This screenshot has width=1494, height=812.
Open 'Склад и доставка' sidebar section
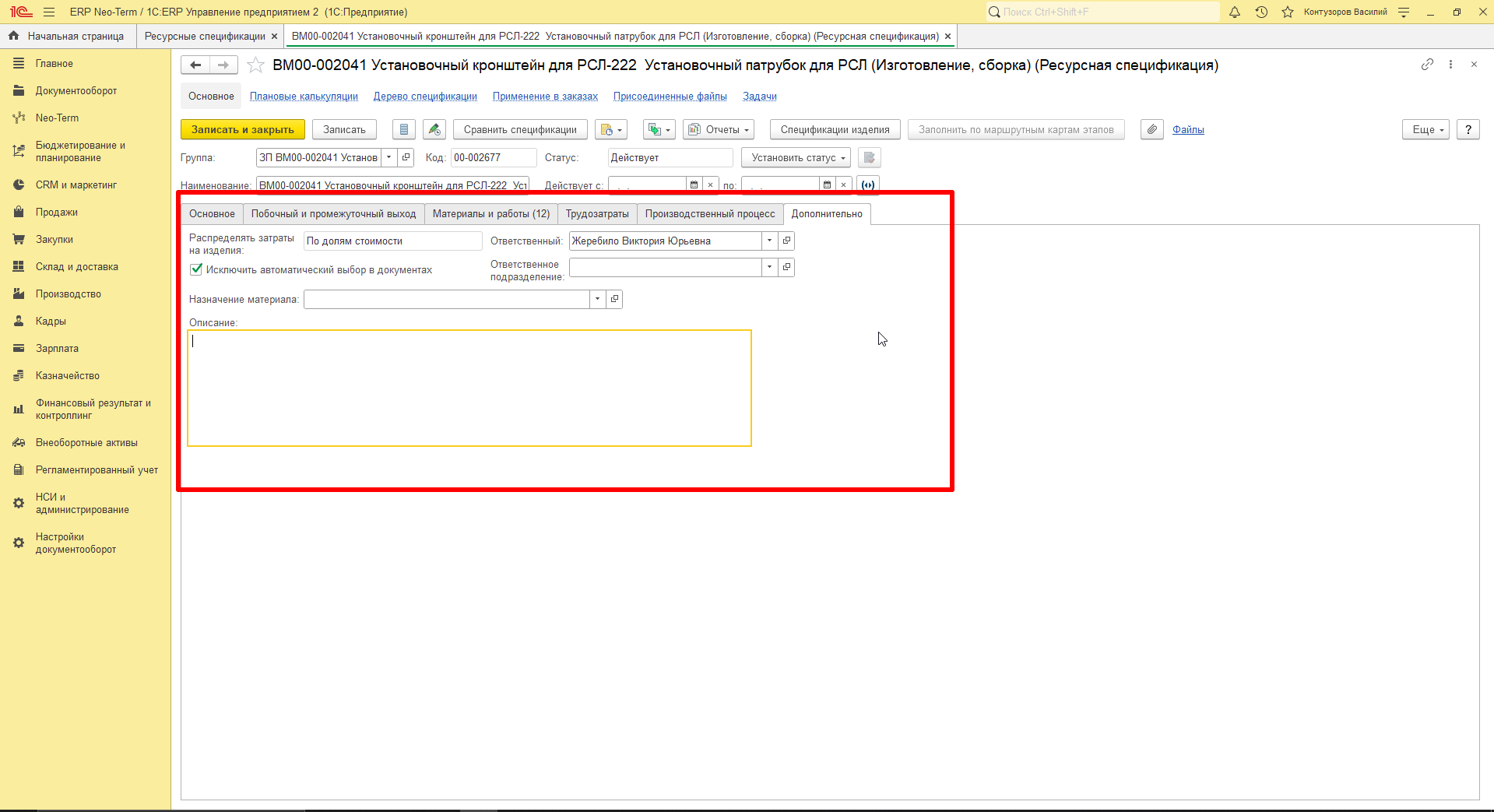(77, 266)
